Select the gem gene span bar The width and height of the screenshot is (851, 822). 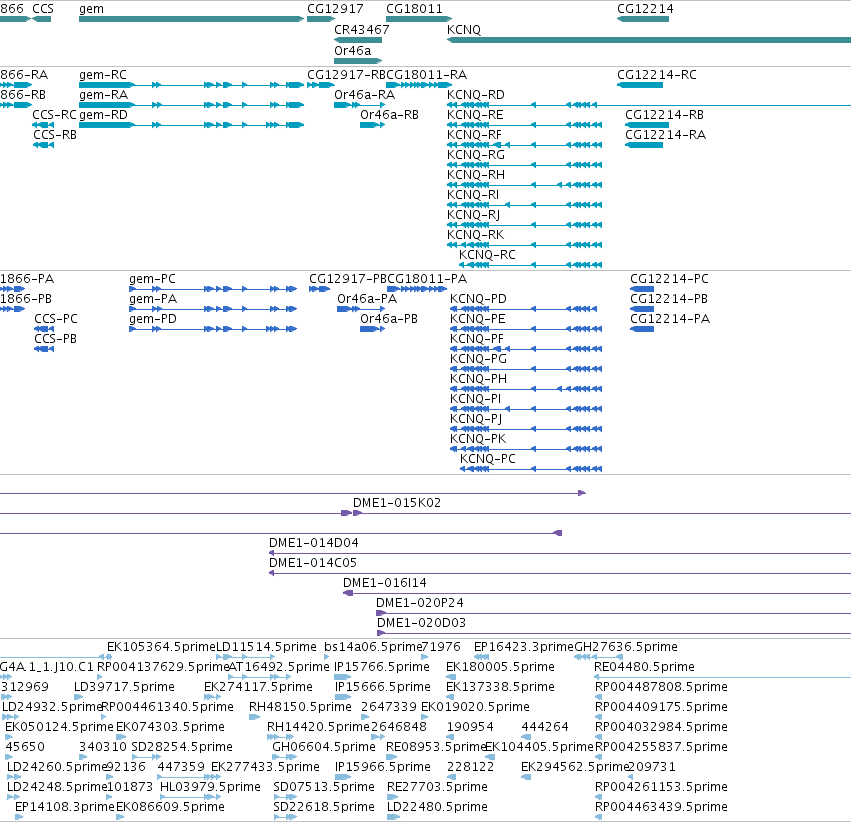point(192,19)
